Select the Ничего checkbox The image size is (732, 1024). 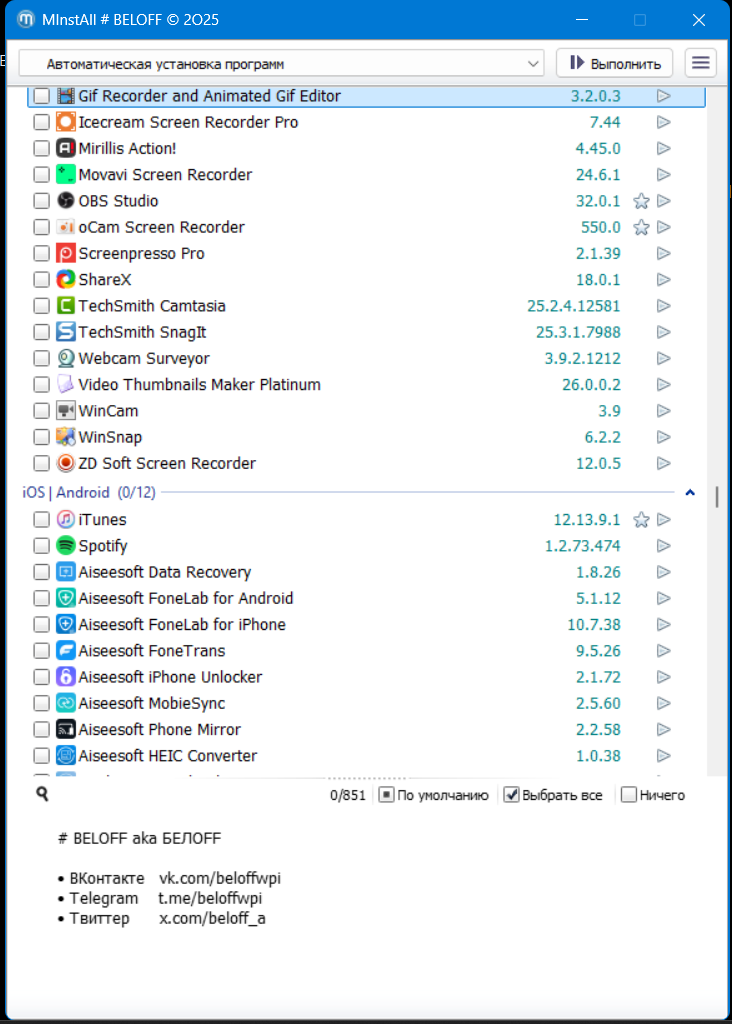click(628, 795)
